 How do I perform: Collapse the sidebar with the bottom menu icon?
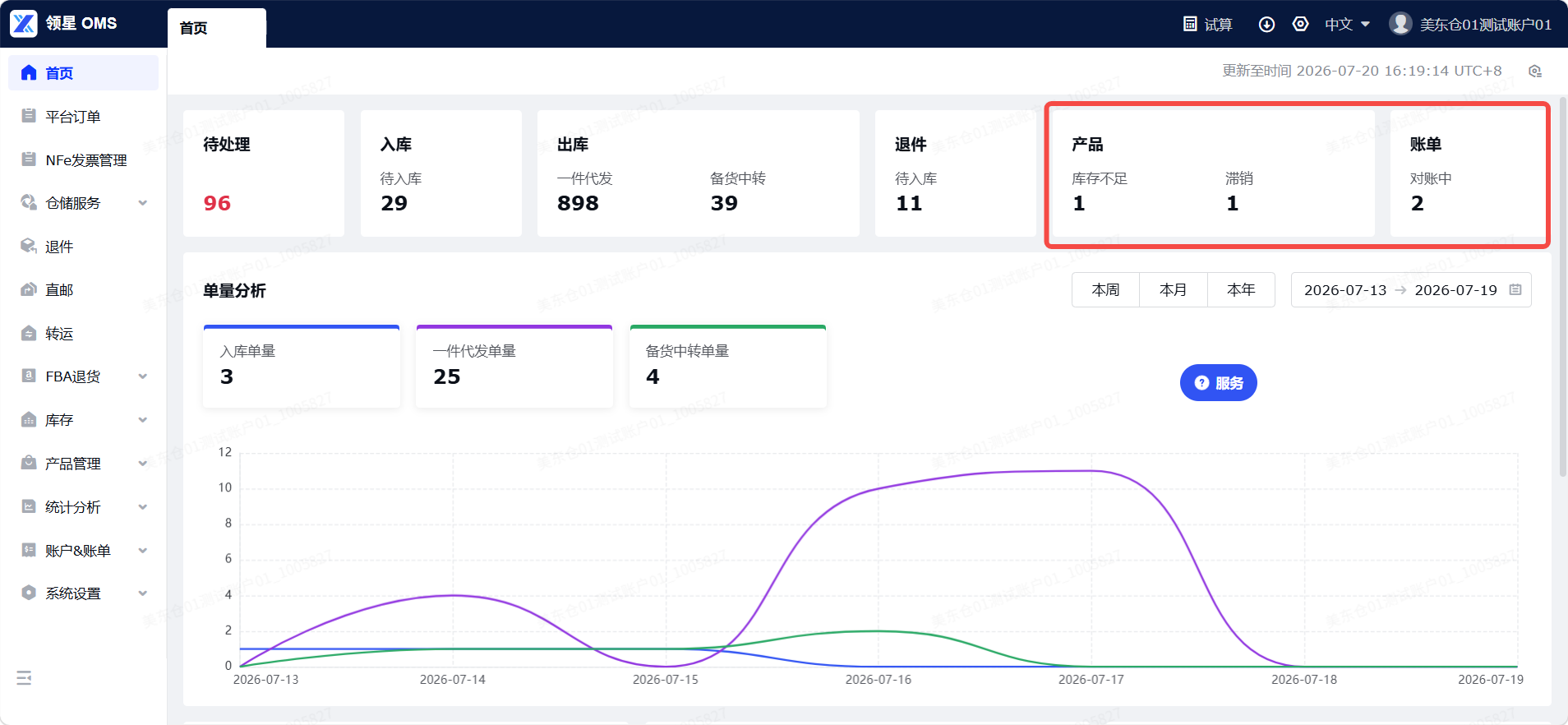pyautogui.click(x=24, y=678)
